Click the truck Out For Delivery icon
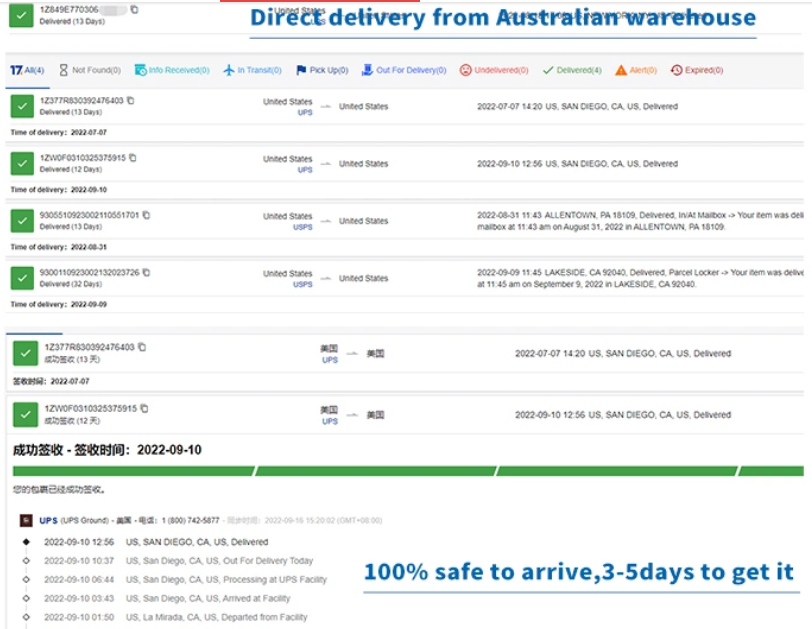The width and height of the screenshot is (812, 629). click(368, 71)
